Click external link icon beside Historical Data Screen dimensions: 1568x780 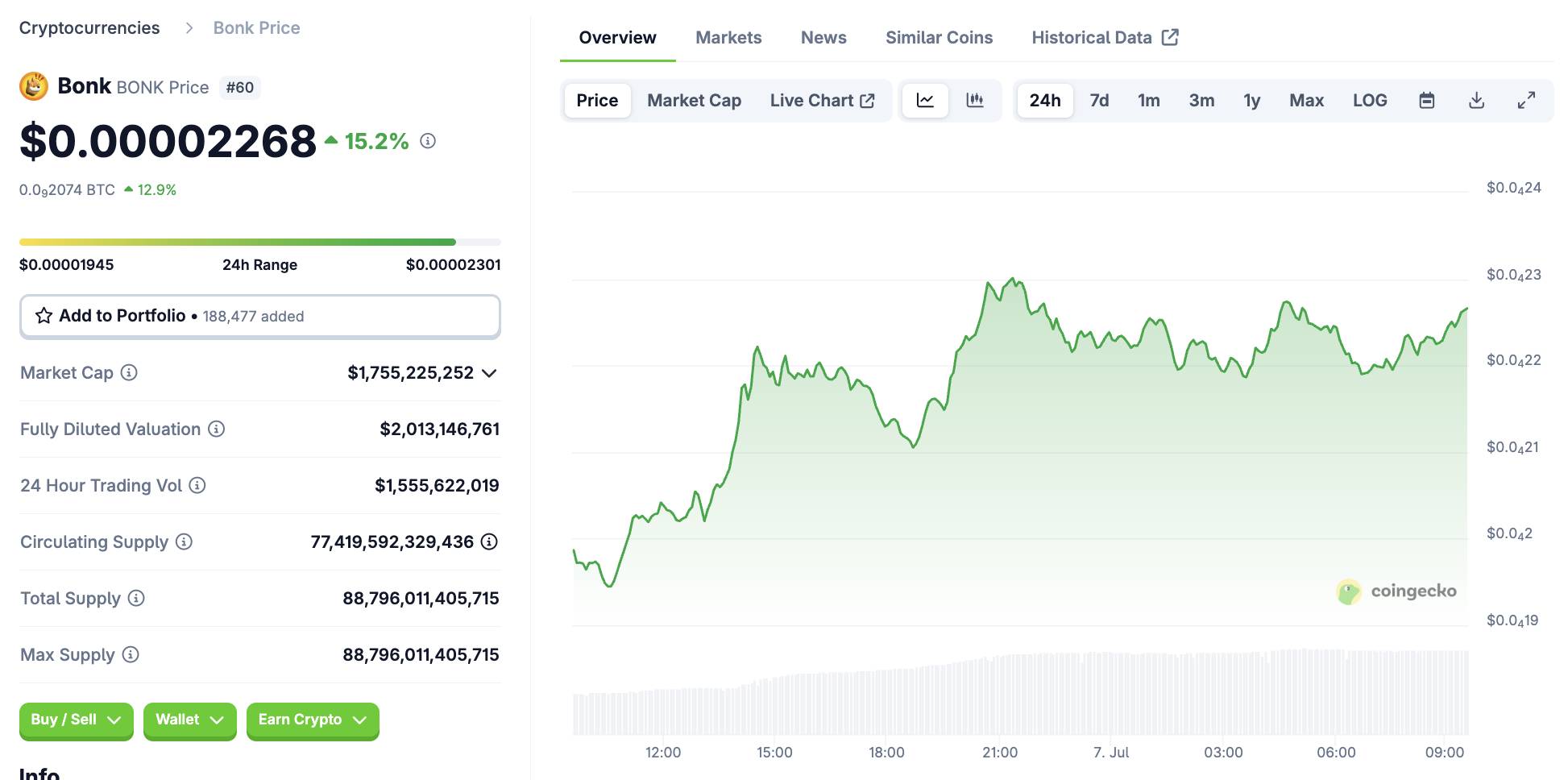[1170, 37]
